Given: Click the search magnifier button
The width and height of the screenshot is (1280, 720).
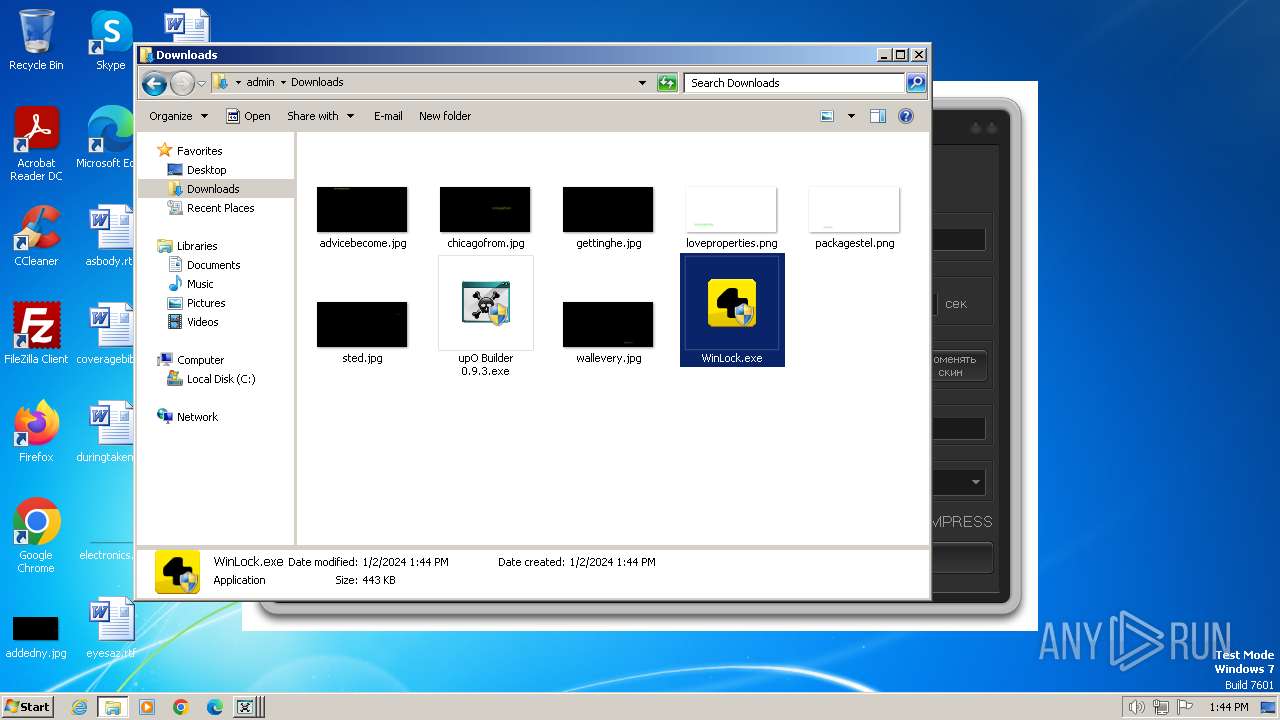Looking at the screenshot, I should coord(915,83).
